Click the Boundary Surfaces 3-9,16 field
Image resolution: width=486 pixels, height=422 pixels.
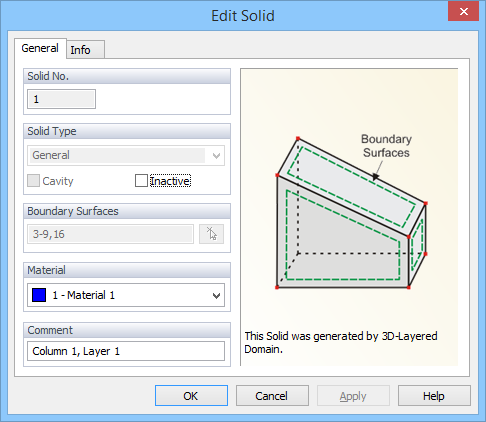pos(110,234)
